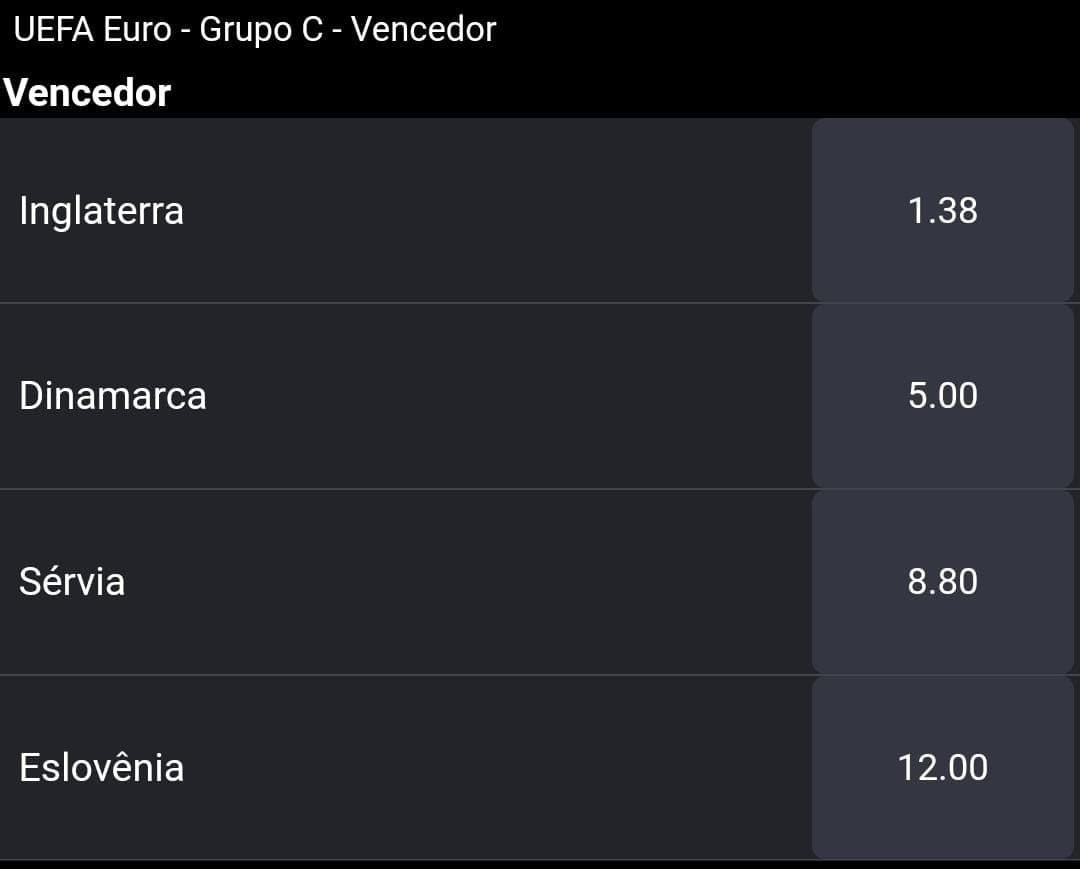Click Grupo C in the header title

click(261, 31)
